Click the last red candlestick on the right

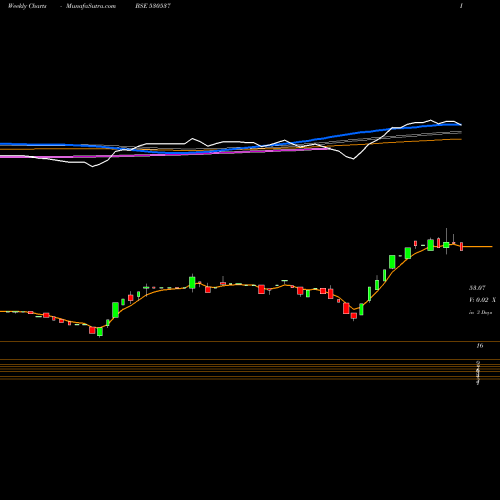click(462, 246)
